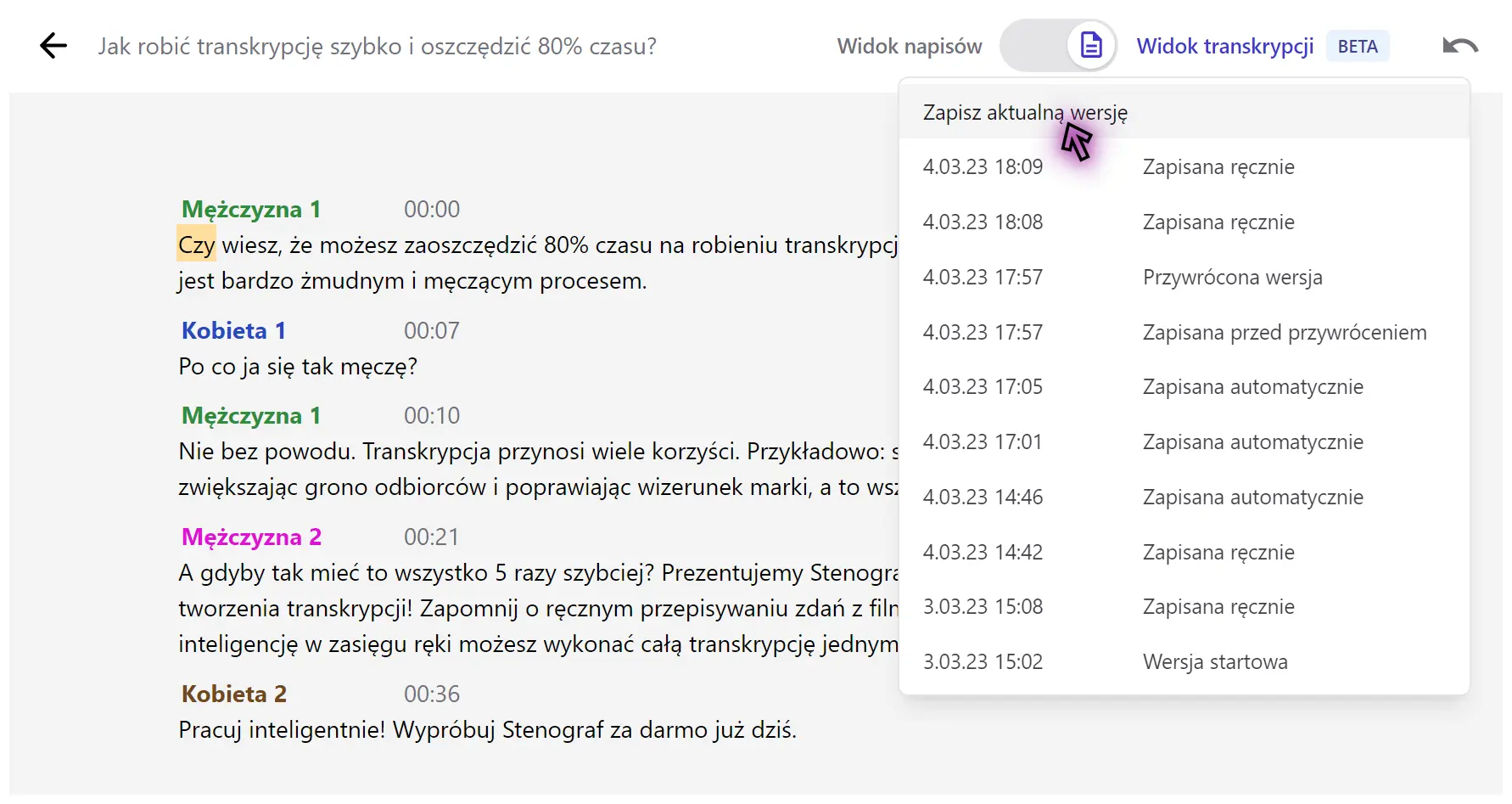Click the line starting A gdyby tak mieć
This screenshot has height=804, width=1512.
click(538, 573)
